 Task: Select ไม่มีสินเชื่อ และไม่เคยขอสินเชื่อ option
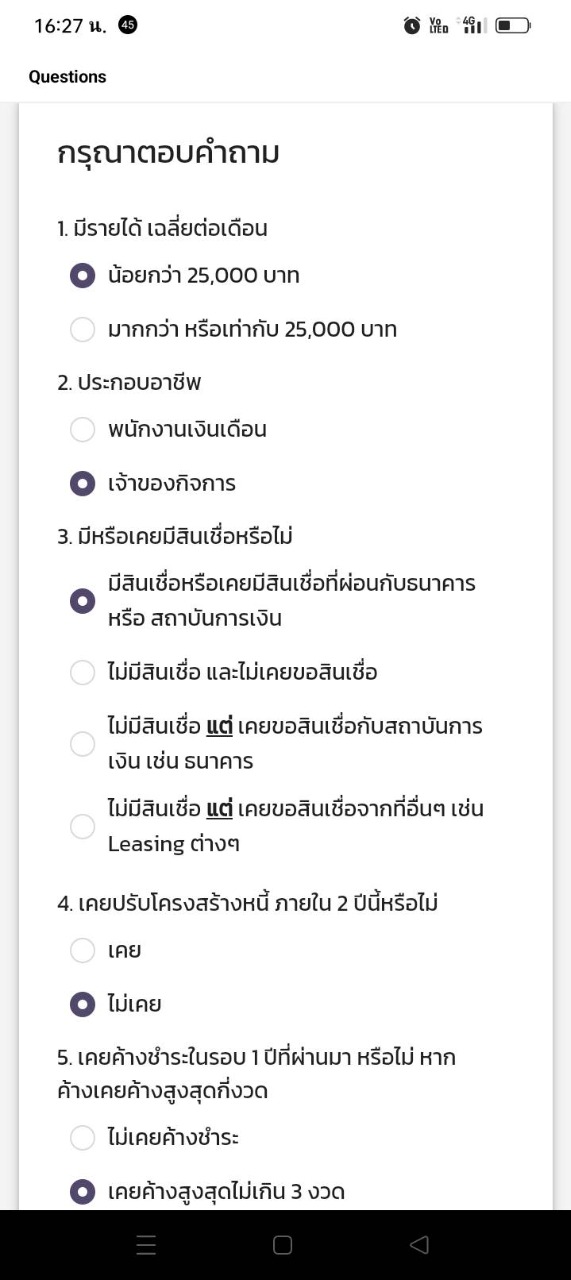pyautogui.click(x=224, y=672)
